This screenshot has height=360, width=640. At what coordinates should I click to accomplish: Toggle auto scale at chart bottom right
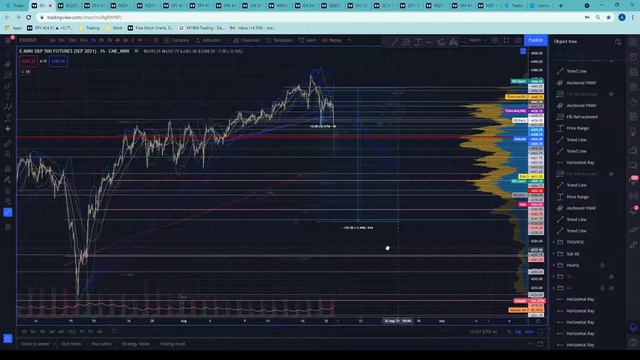tap(529, 332)
